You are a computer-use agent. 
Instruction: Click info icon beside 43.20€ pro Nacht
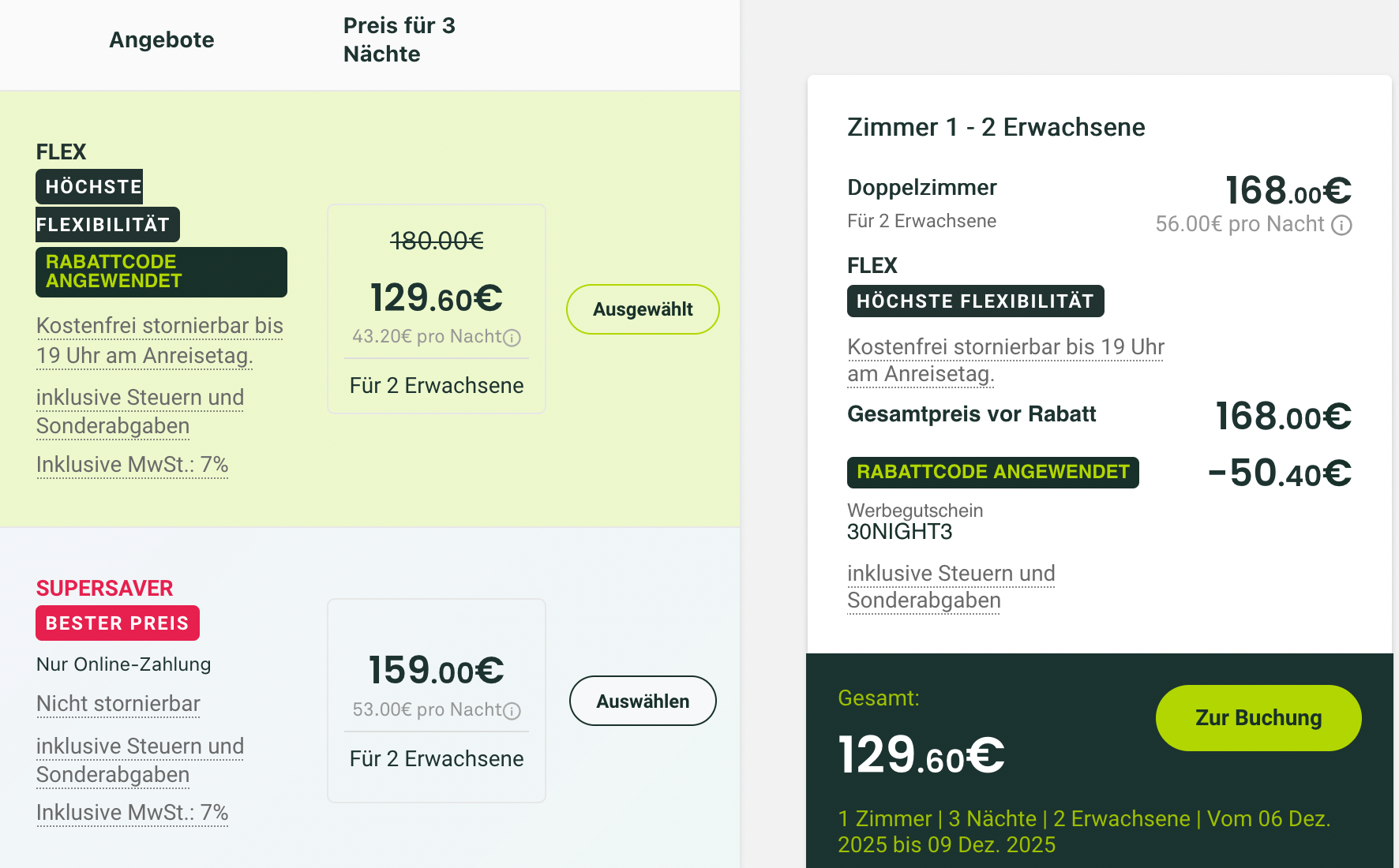(x=512, y=338)
